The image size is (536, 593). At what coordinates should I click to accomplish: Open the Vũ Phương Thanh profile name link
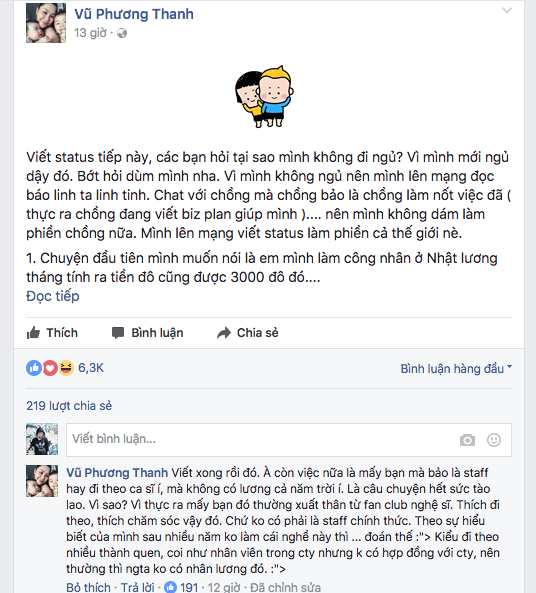134,14
